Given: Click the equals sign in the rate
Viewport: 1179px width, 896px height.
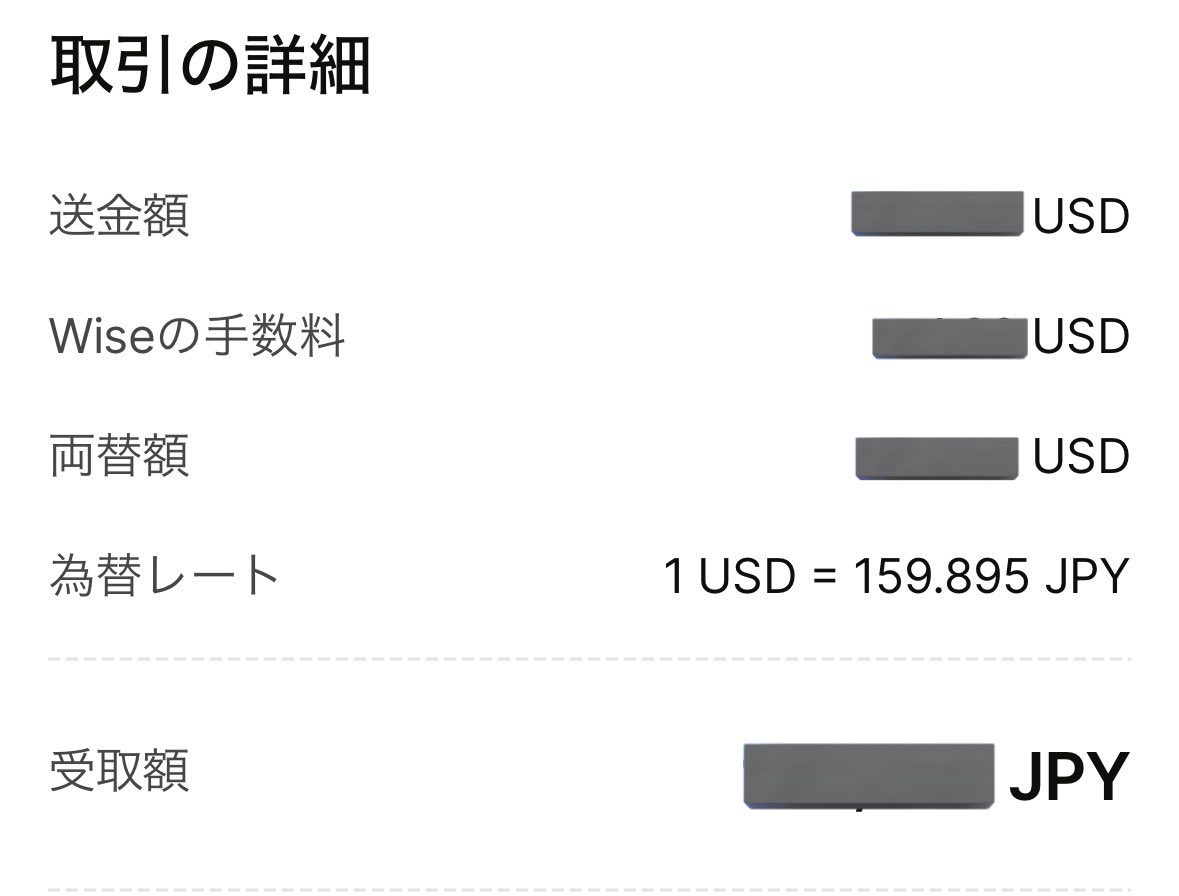Looking at the screenshot, I should (x=824, y=578).
